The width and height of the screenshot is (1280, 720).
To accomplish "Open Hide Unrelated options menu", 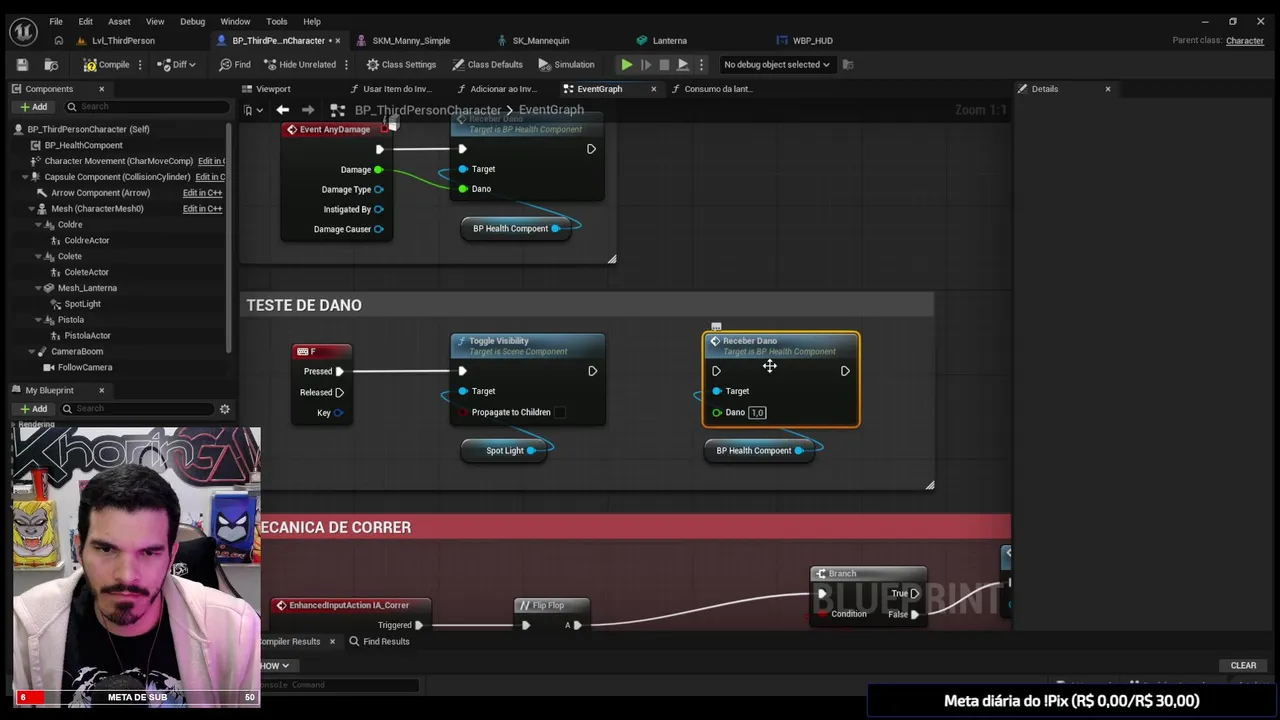I will [x=346, y=64].
